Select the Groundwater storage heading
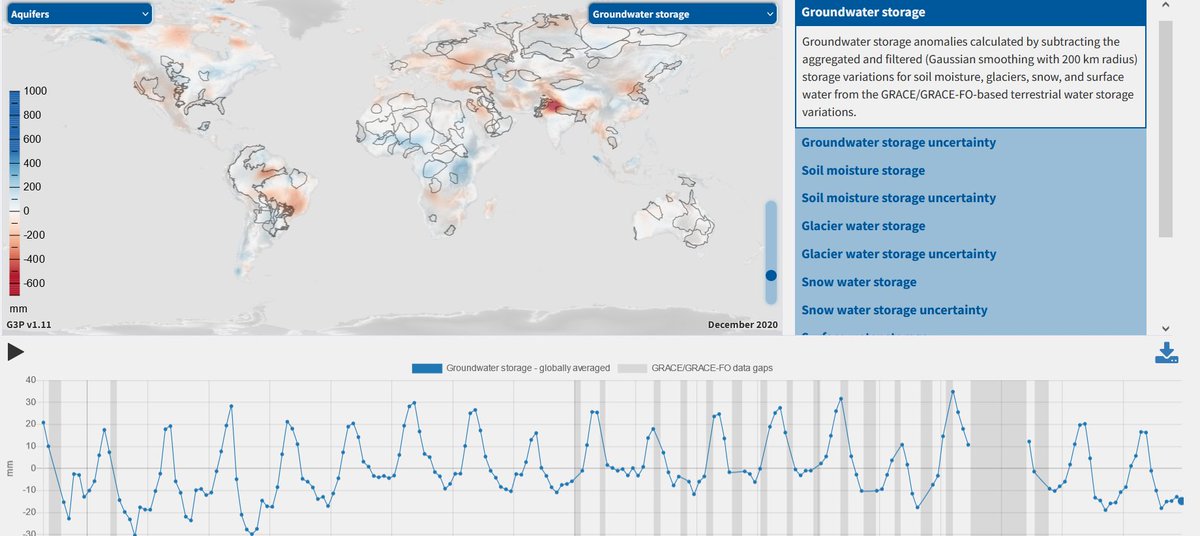1200x536 pixels. [x=970, y=13]
